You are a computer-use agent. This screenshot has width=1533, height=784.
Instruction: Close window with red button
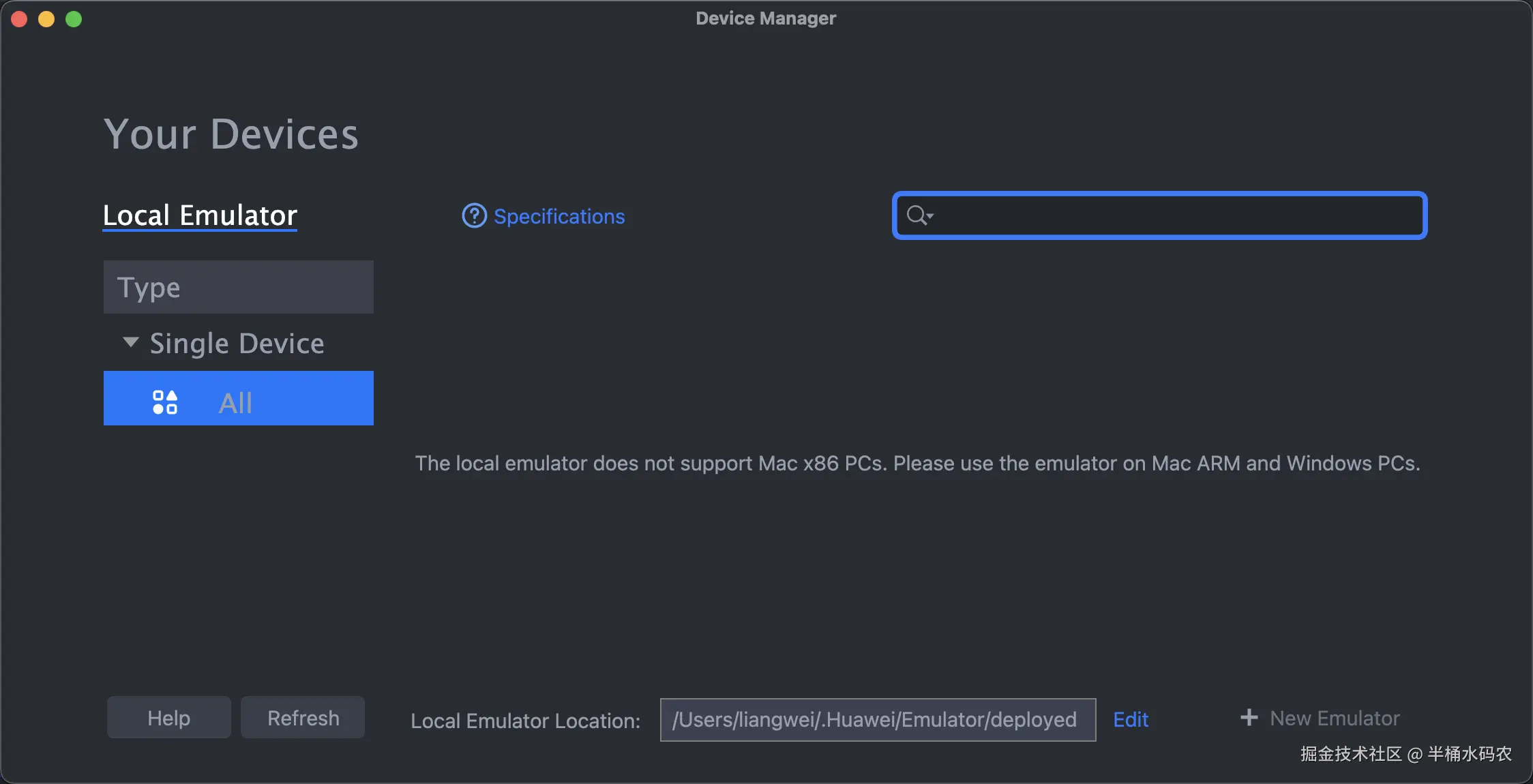(19, 19)
